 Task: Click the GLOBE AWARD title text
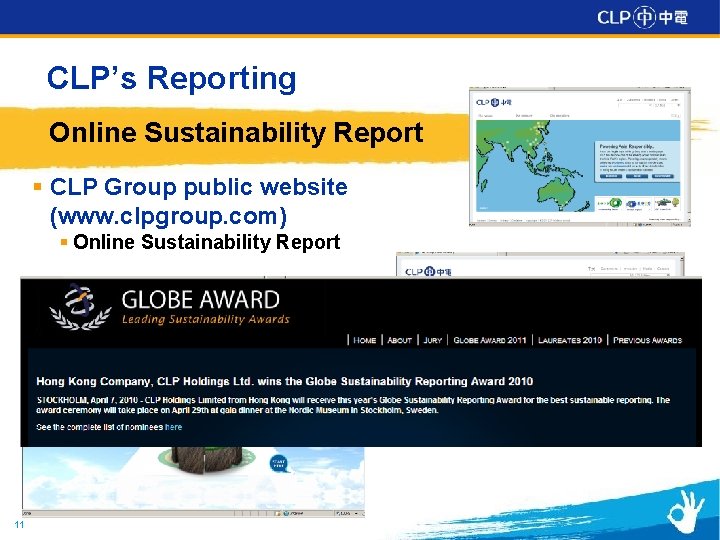click(x=201, y=300)
